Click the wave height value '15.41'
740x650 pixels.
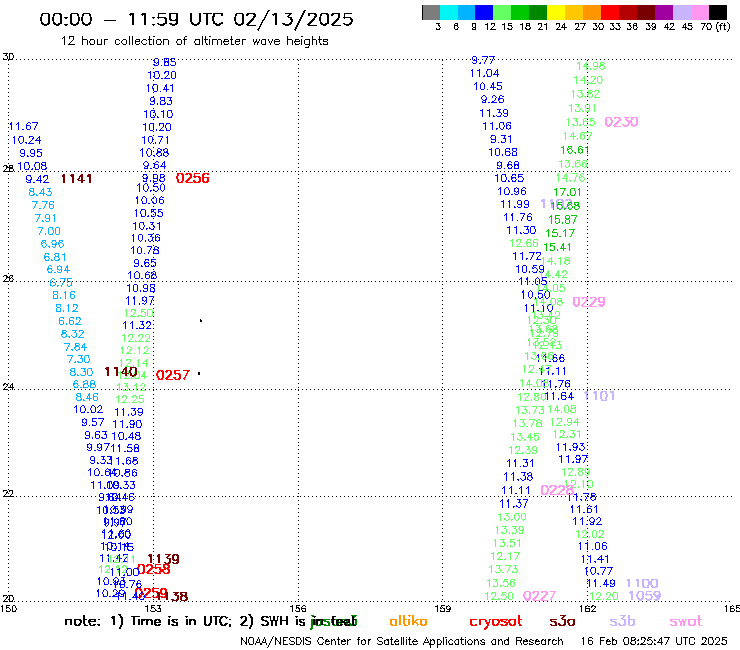pyautogui.click(x=557, y=247)
